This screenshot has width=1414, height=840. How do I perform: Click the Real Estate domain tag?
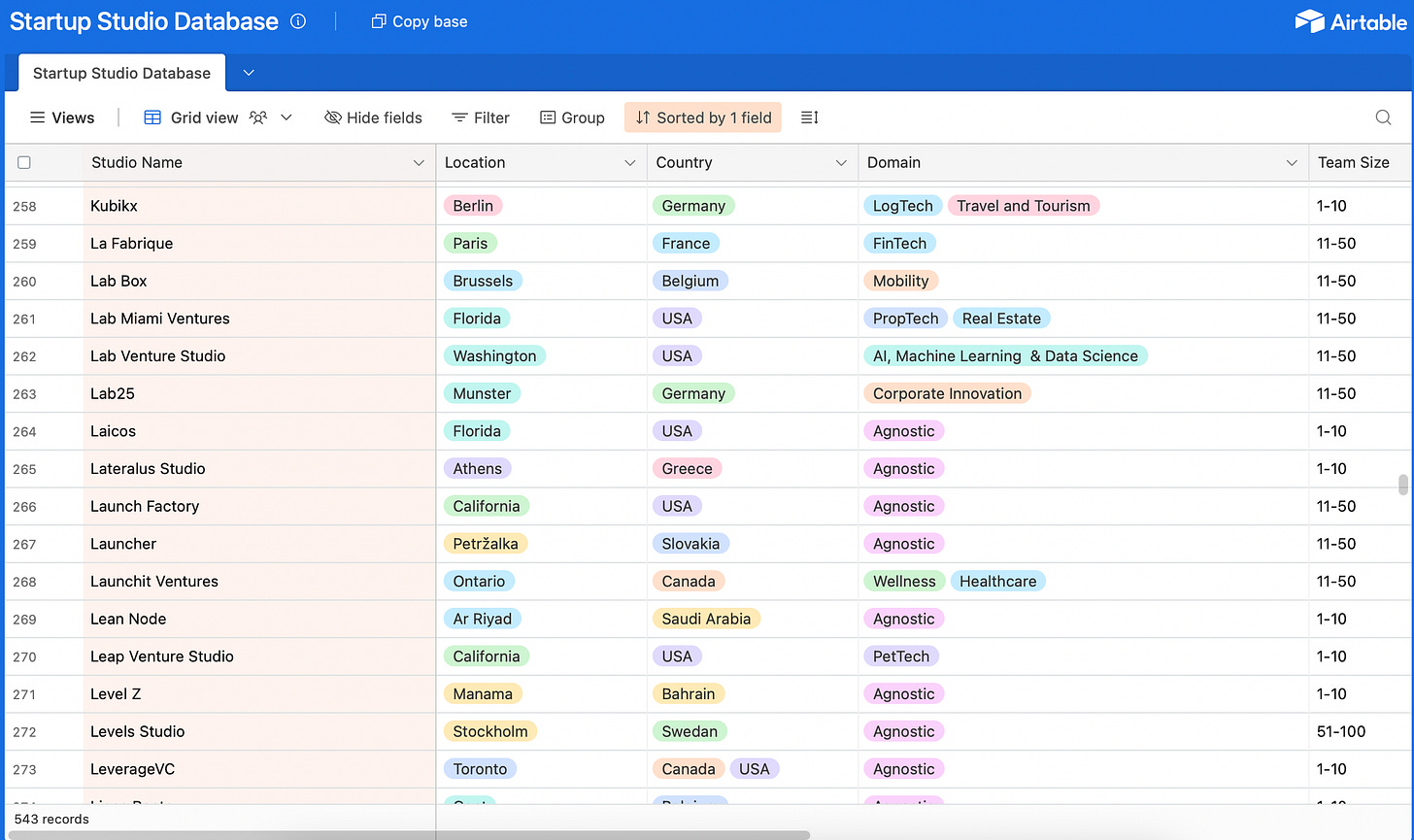1001,319
